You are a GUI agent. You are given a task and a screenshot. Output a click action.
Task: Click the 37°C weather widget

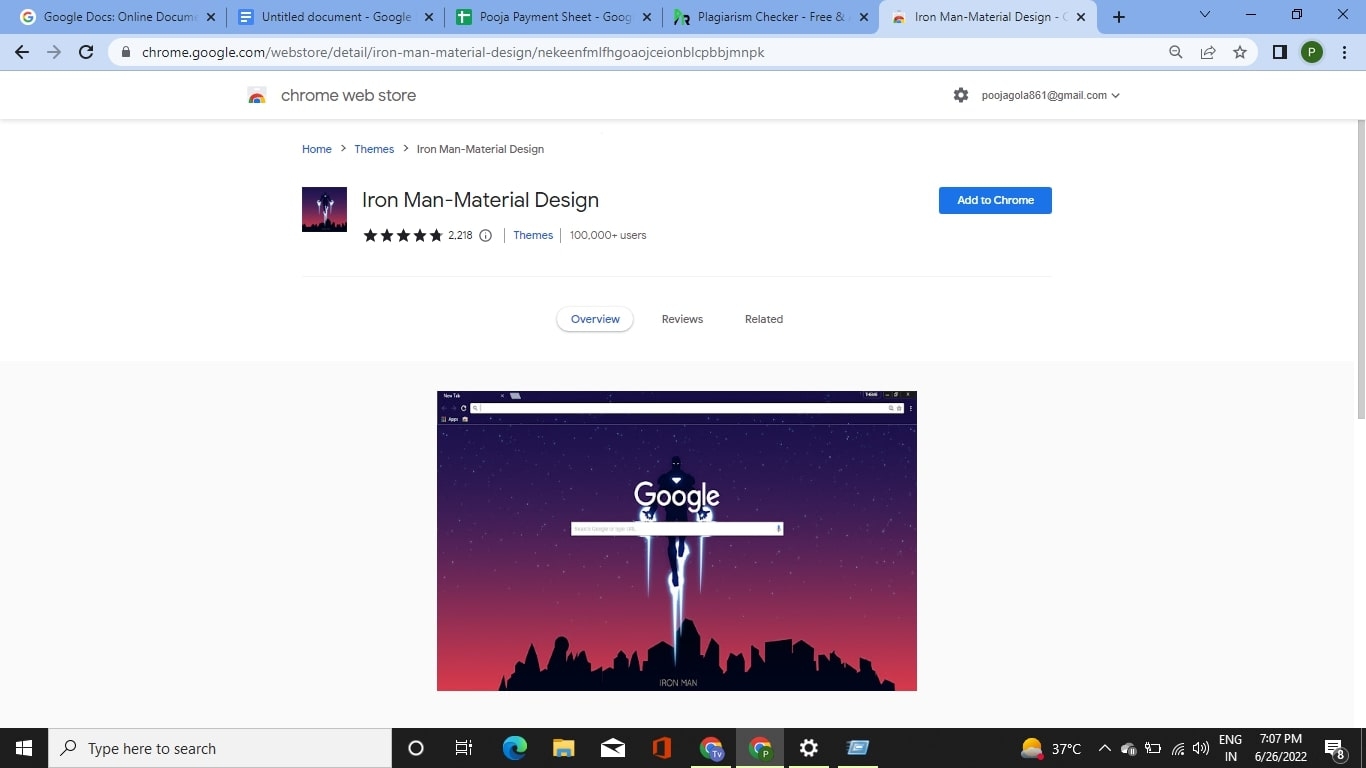(1051, 748)
